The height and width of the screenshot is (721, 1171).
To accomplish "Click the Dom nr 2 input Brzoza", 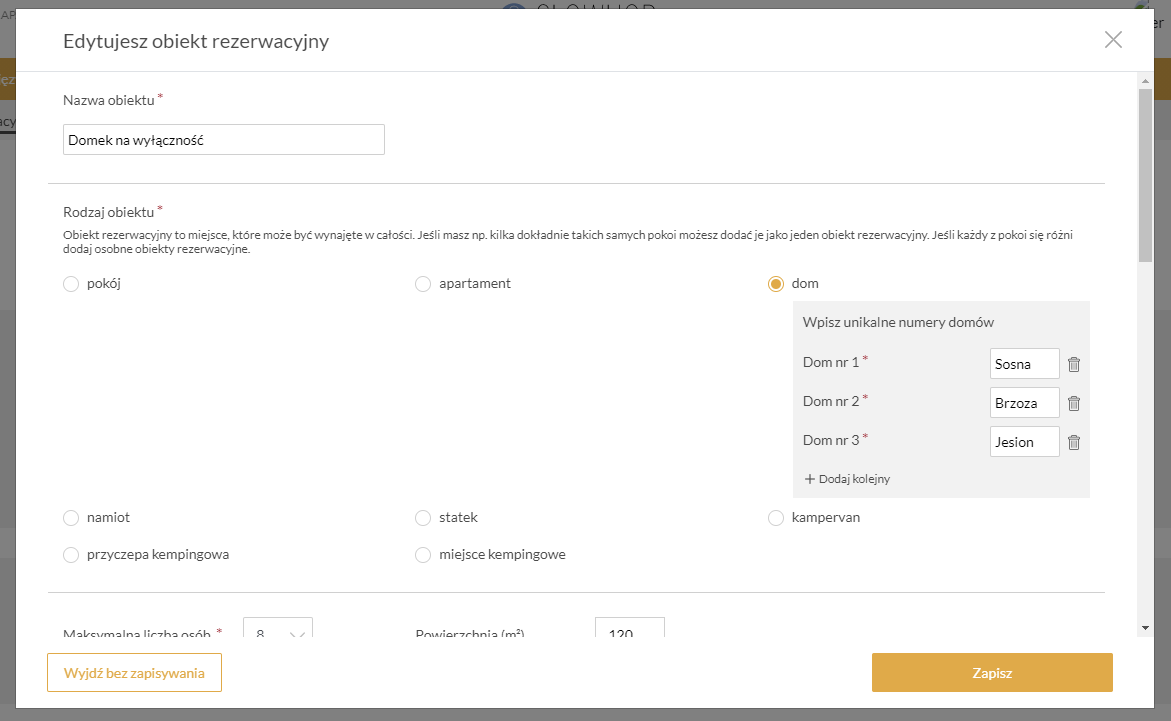I will point(1024,403).
